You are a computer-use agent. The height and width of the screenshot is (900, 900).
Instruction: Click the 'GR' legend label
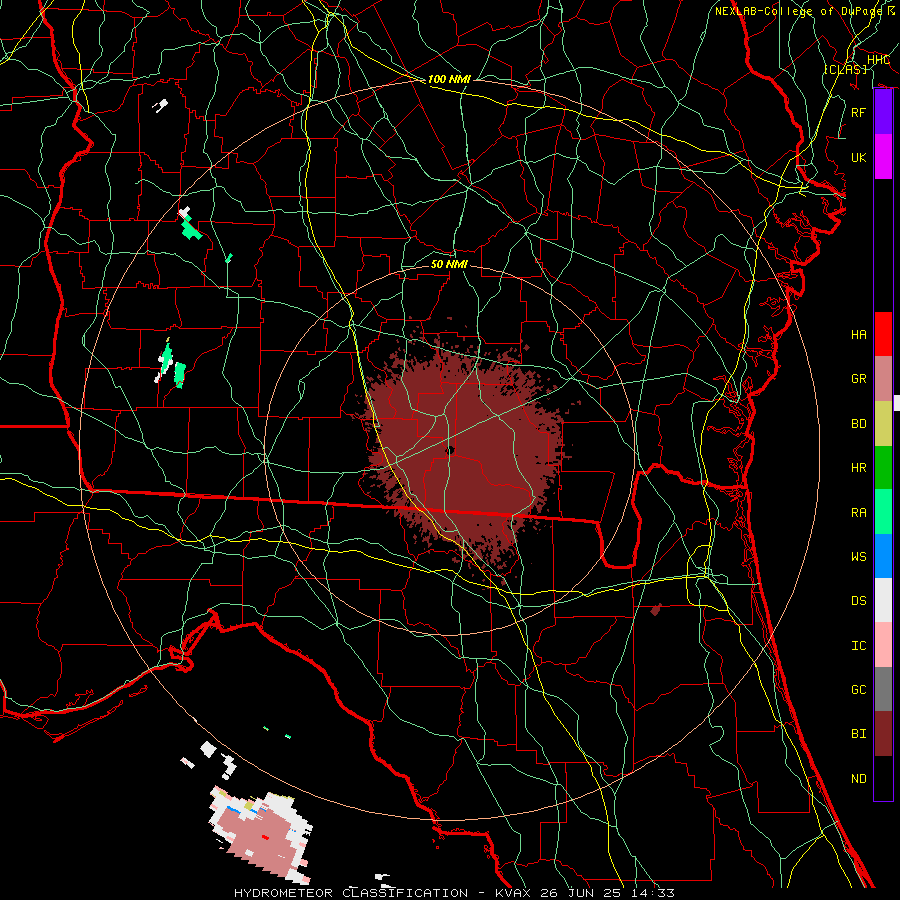pyautogui.click(x=858, y=379)
